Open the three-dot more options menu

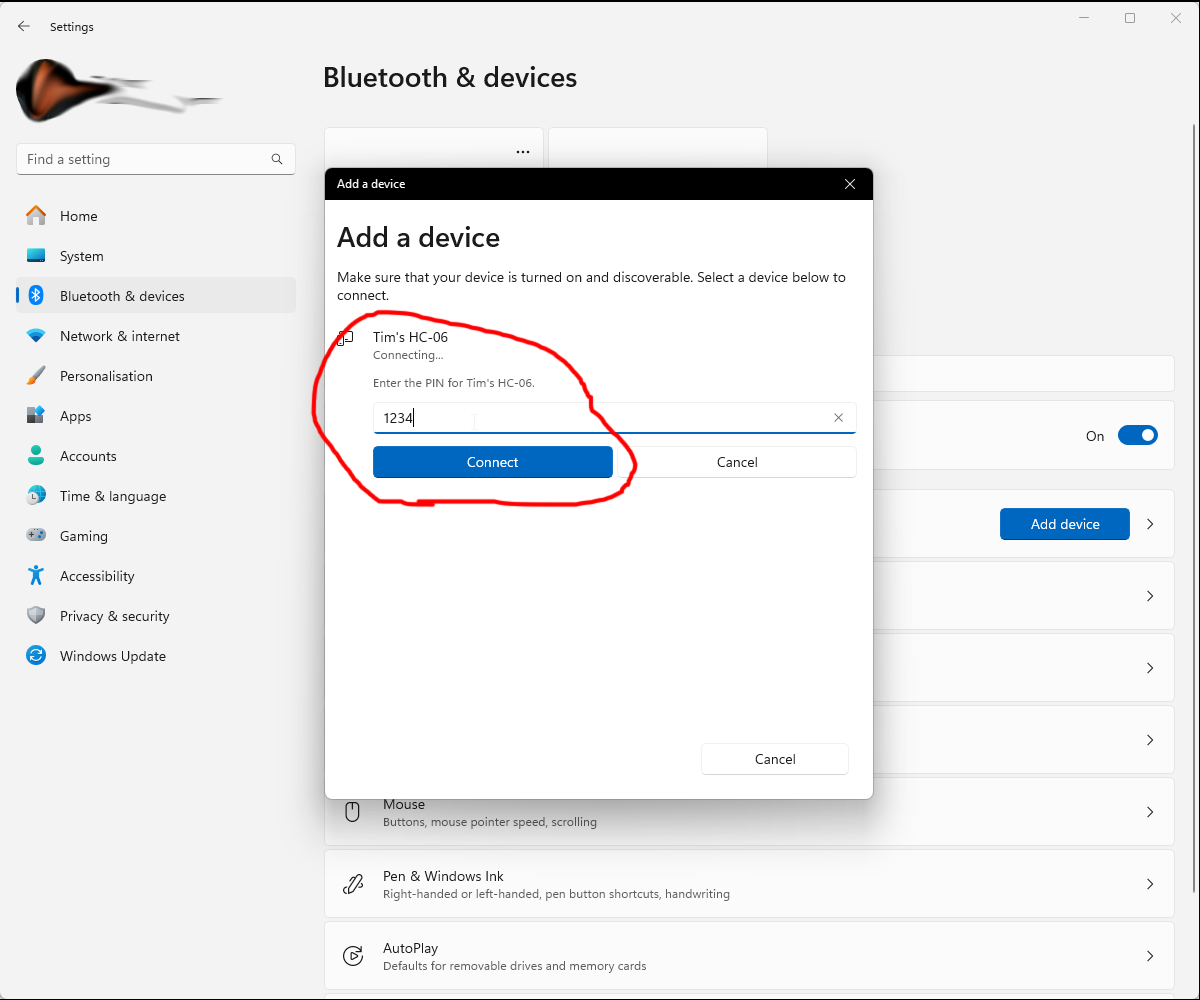coord(523,151)
